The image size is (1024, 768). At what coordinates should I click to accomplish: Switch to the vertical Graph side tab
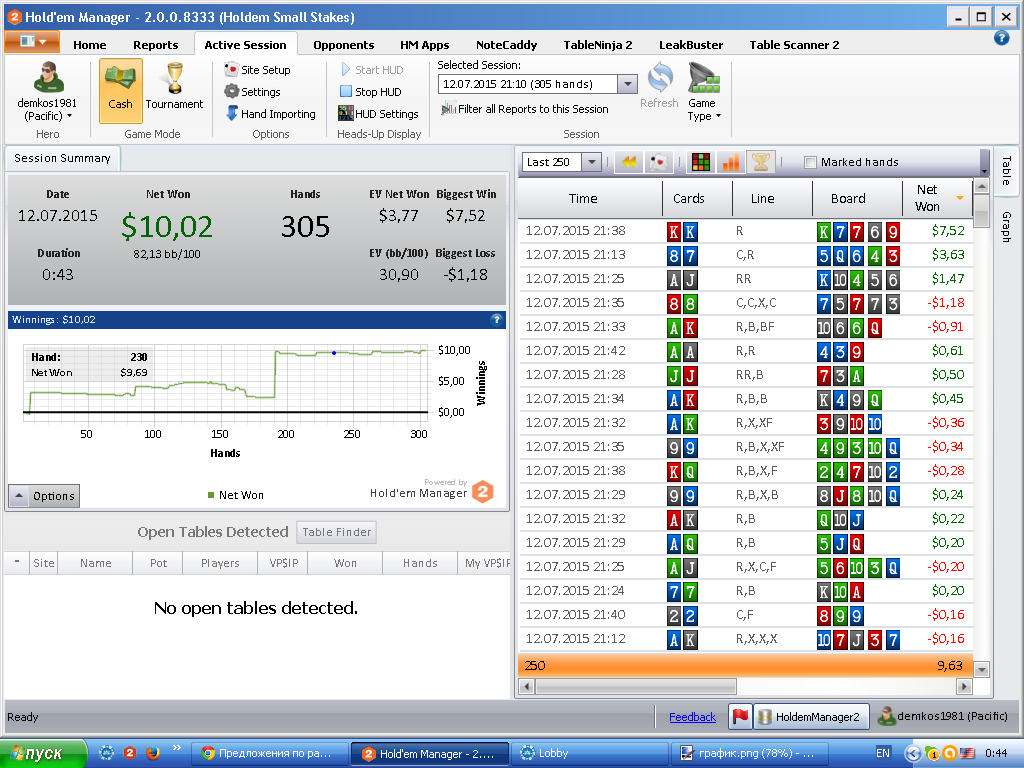click(1006, 227)
